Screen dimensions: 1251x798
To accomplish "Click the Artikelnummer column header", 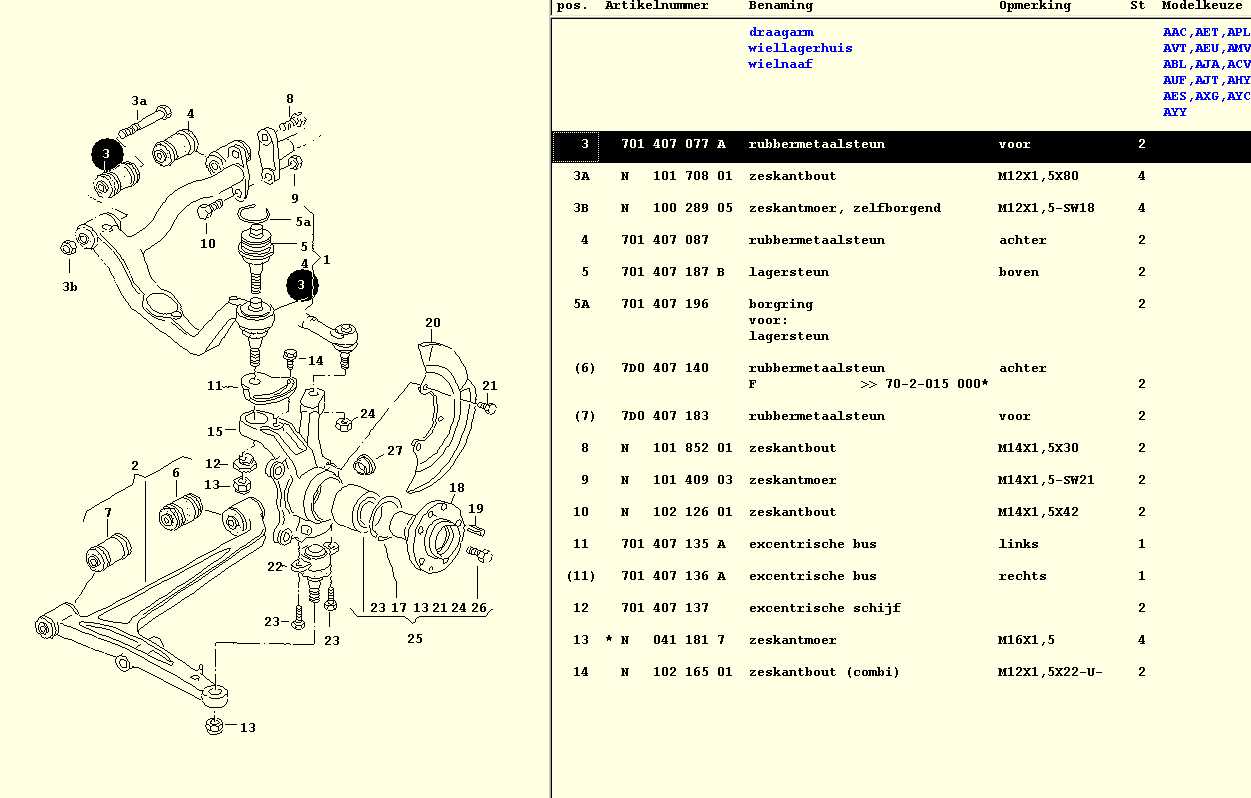I will pos(656,6).
